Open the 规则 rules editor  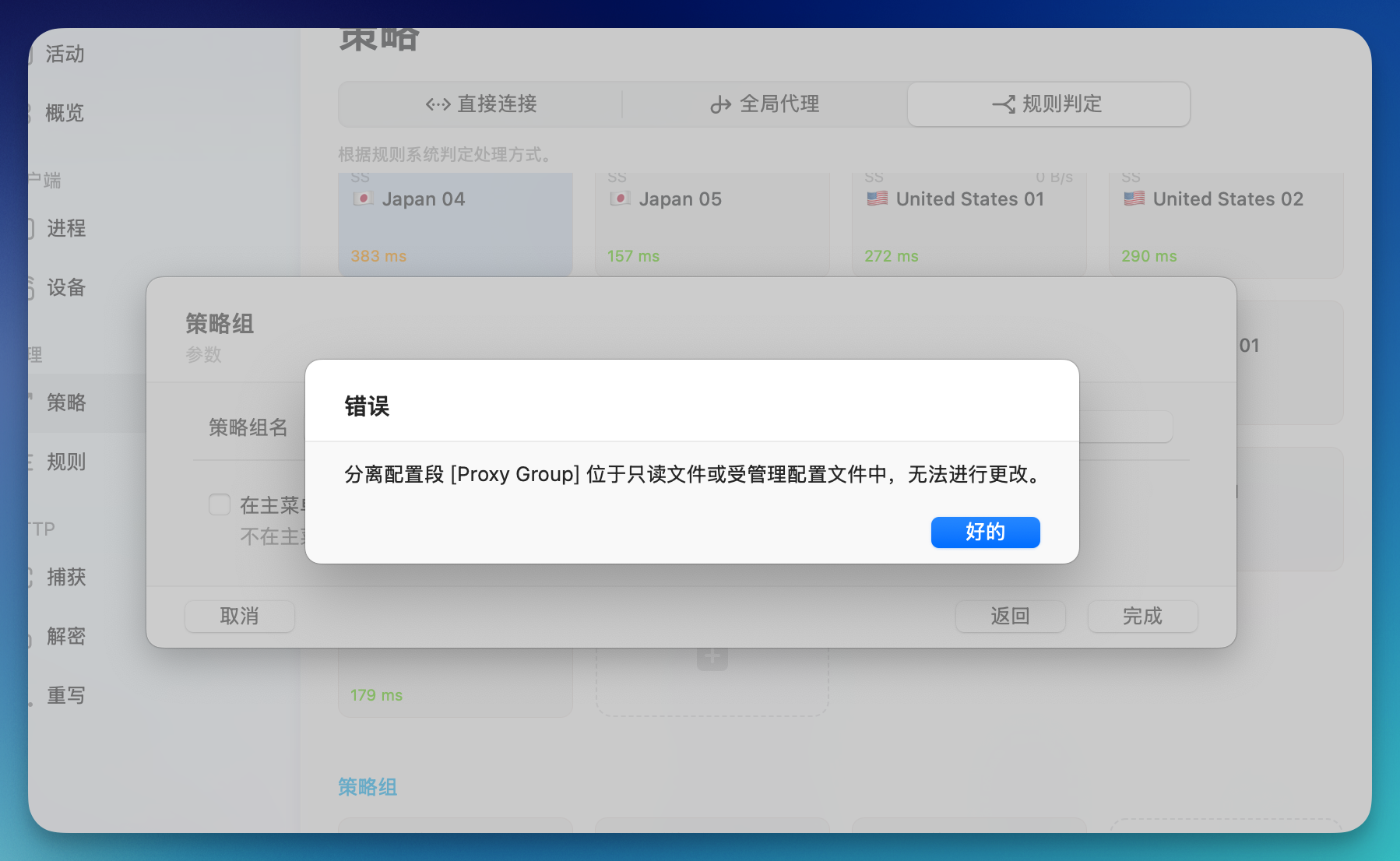(65, 462)
